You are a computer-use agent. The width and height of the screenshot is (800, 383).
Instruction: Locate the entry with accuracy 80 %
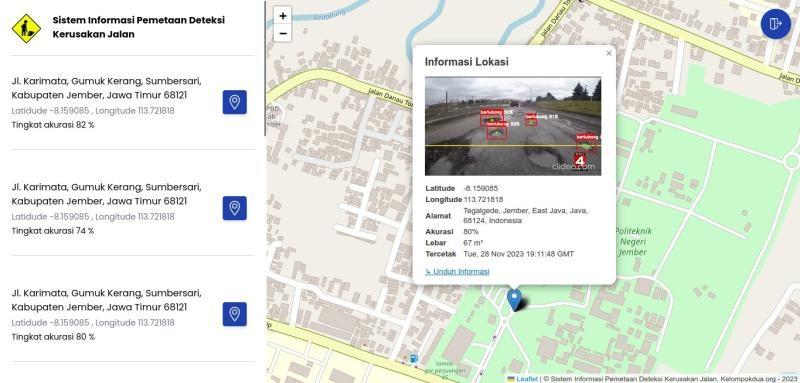pyautogui.click(x=234, y=314)
